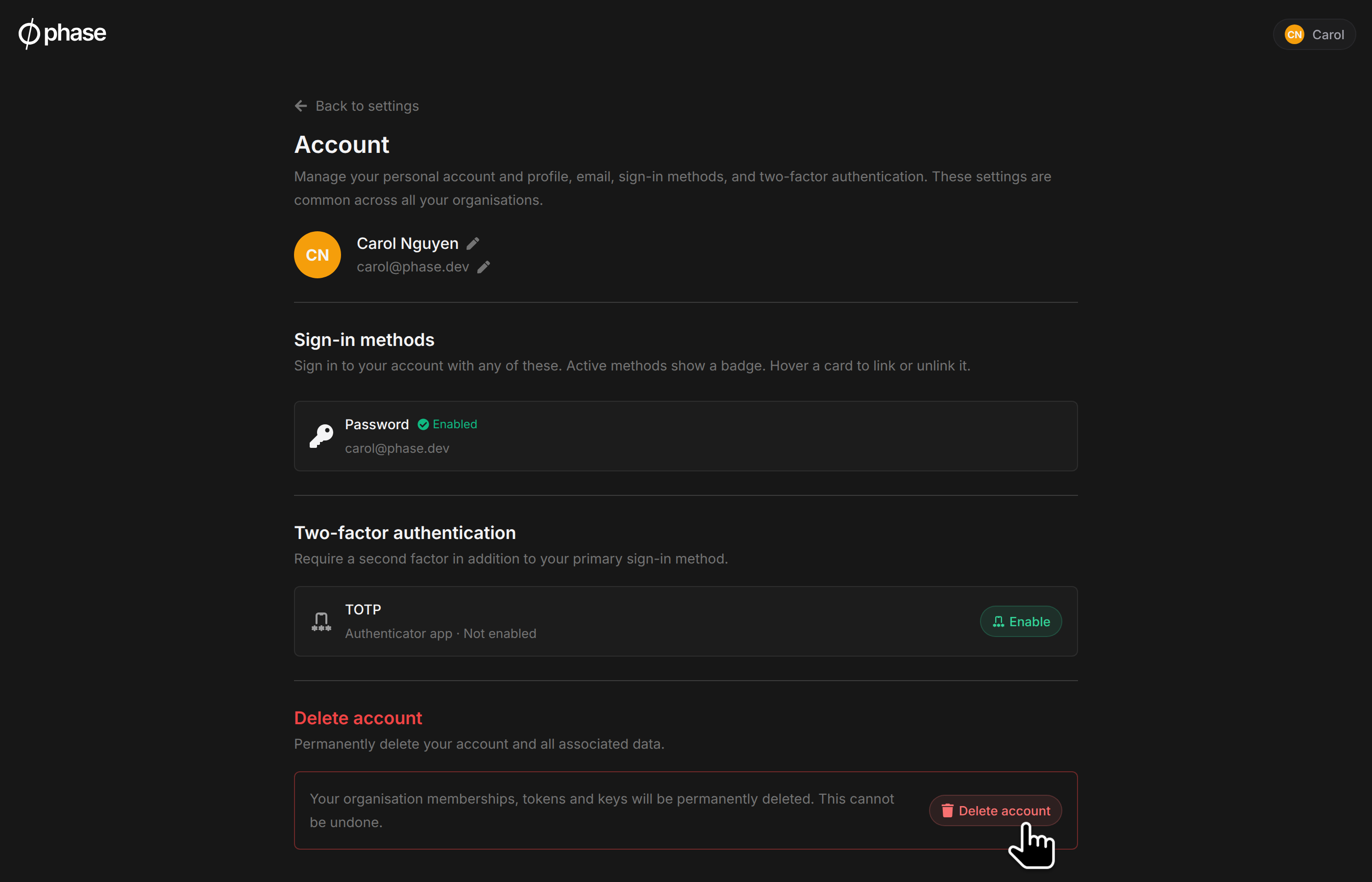Click the TOTP authenticator icon
Image resolution: width=1372 pixels, height=882 pixels.
(x=321, y=621)
